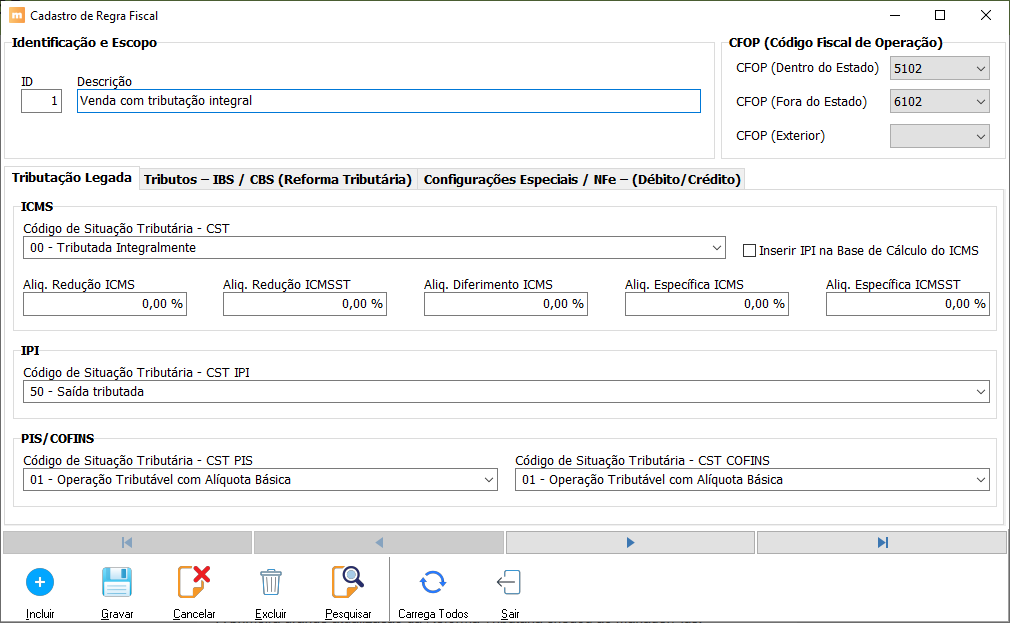Delete record using Excluir trash icon
The height and width of the screenshot is (623, 1010).
click(x=271, y=582)
